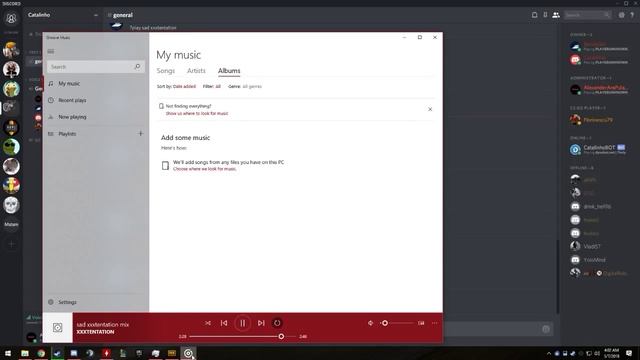This screenshot has height=360, width=640.
Task: Open mini view from player bar
Action: point(421,323)
